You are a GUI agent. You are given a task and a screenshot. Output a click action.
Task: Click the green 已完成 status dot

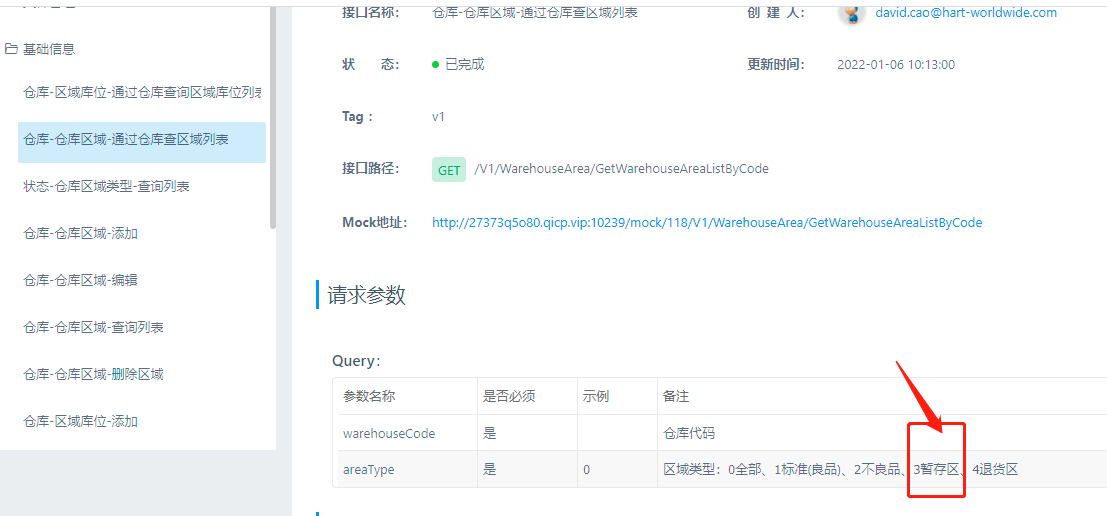tap(436, 65)
